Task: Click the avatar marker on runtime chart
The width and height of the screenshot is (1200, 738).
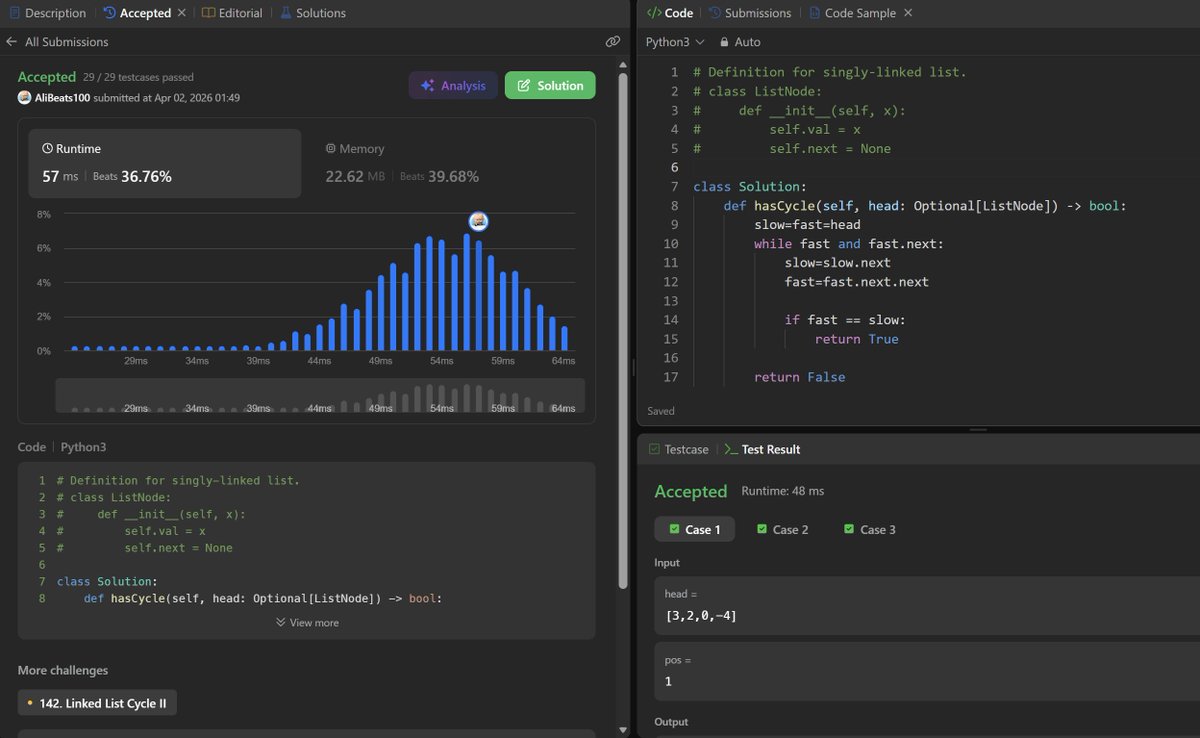Action: (x=478, y=220)
